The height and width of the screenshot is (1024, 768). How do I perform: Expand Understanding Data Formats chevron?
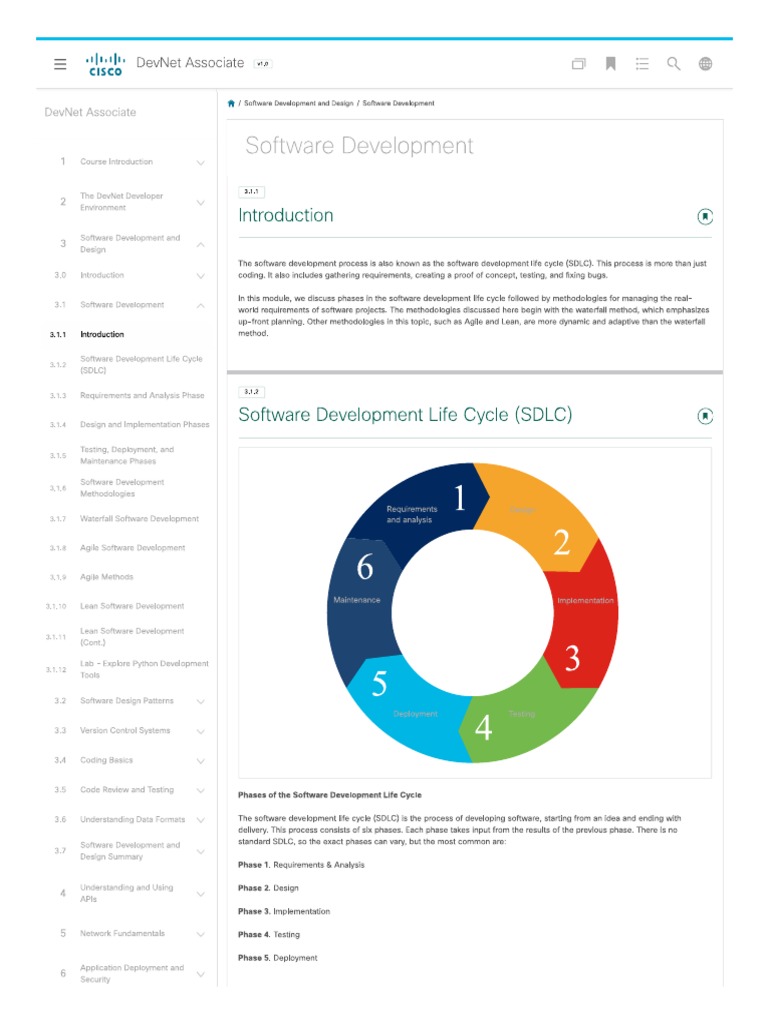[200, 820]
